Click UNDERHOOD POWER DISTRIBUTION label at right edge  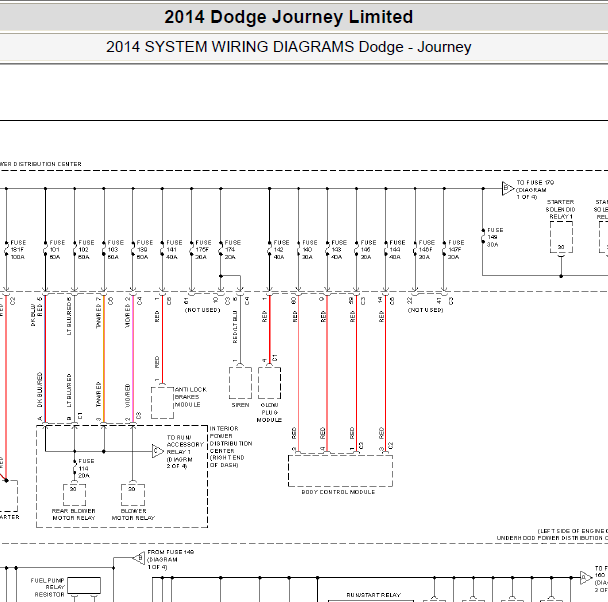(552, 538)
